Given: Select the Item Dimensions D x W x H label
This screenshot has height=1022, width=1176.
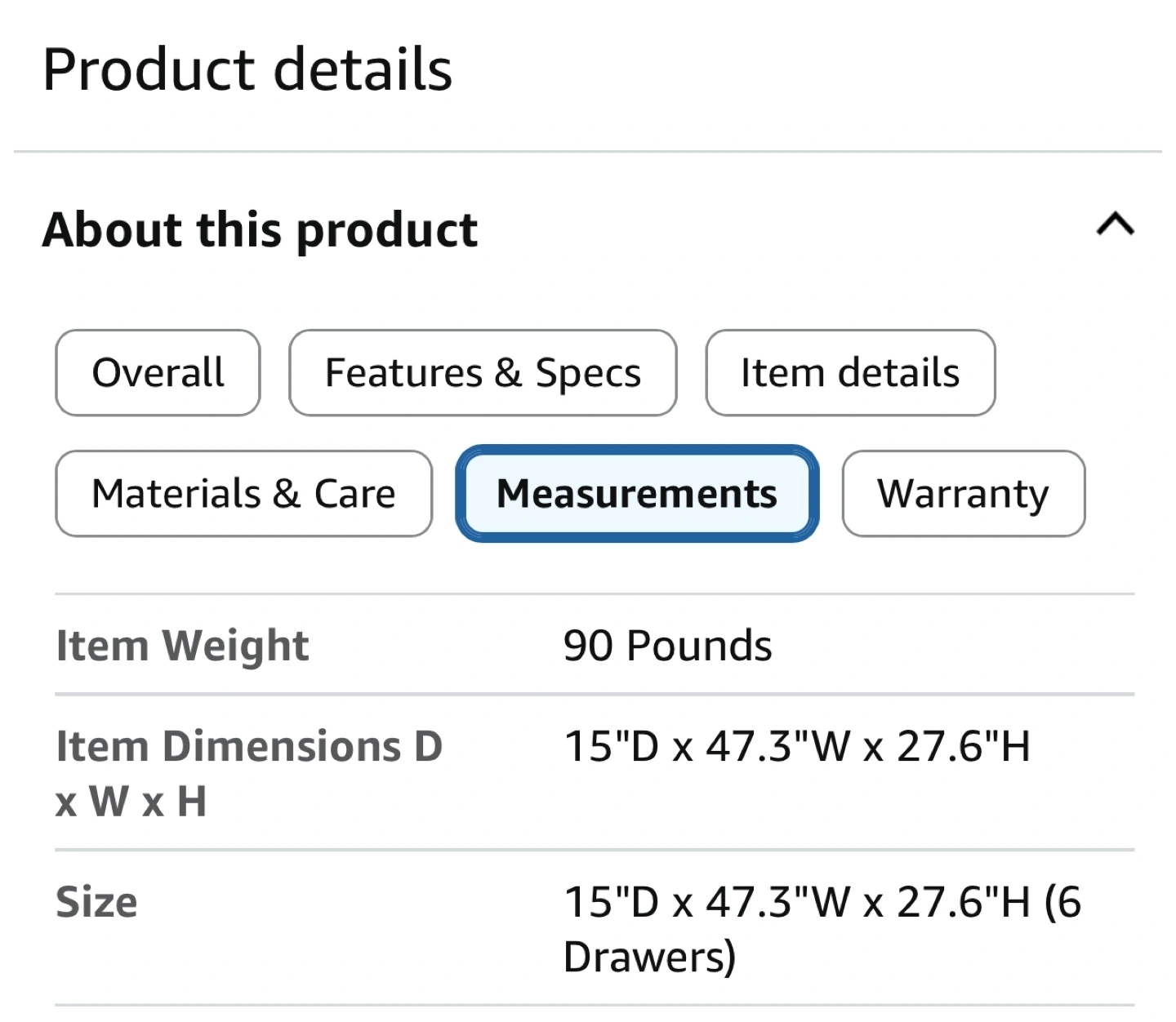Looking at the screenshot, I should pos(249,772).
